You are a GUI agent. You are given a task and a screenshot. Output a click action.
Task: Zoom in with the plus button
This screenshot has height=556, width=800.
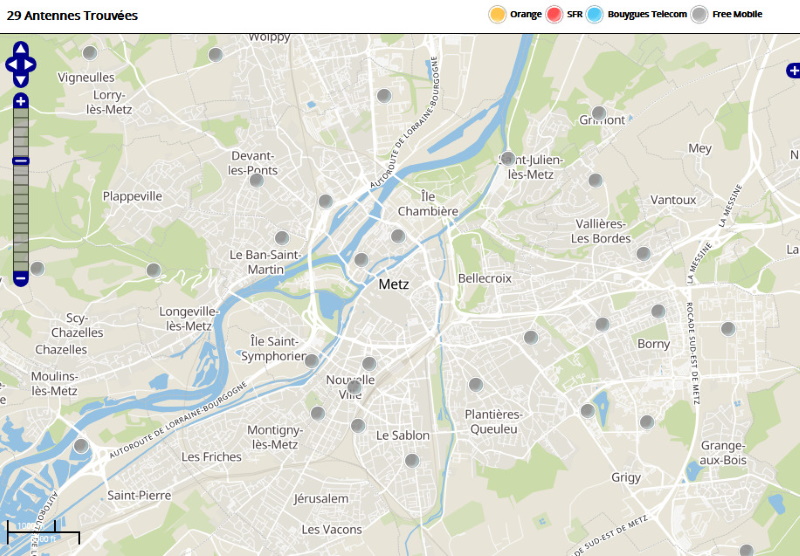click(x=20, y=101)
